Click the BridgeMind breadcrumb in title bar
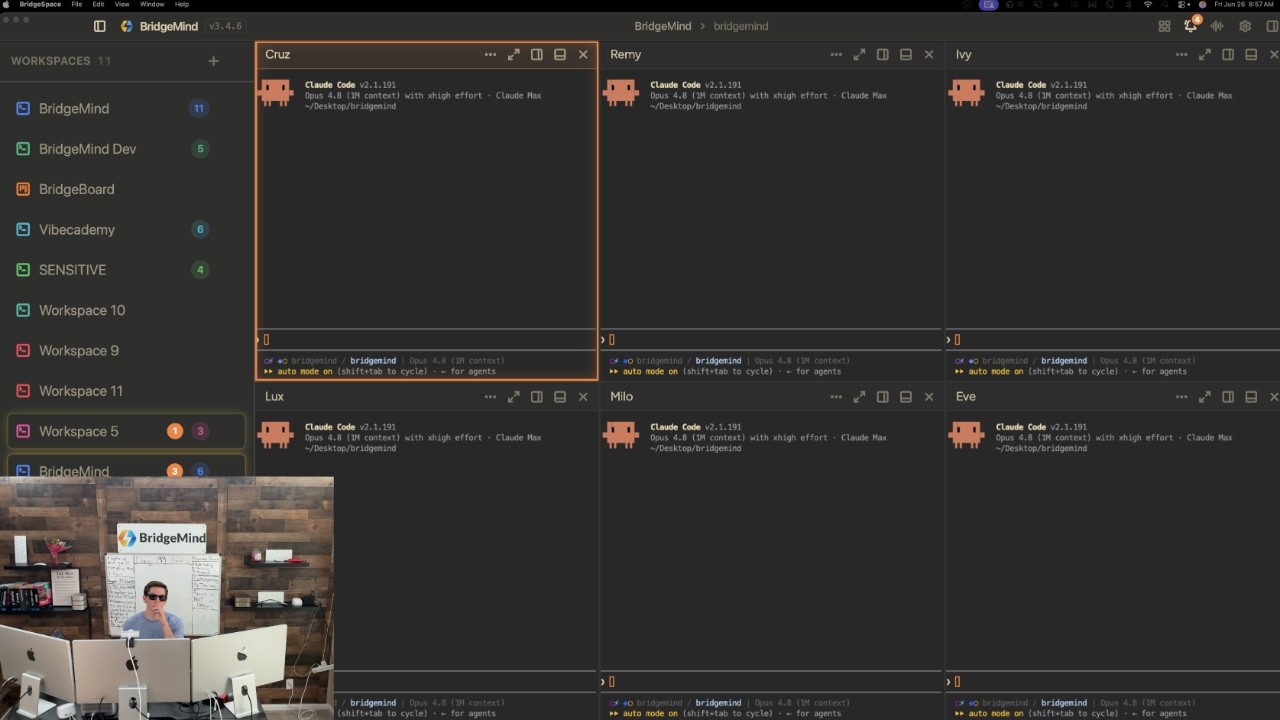1280x720 pixels. point(663,26)
